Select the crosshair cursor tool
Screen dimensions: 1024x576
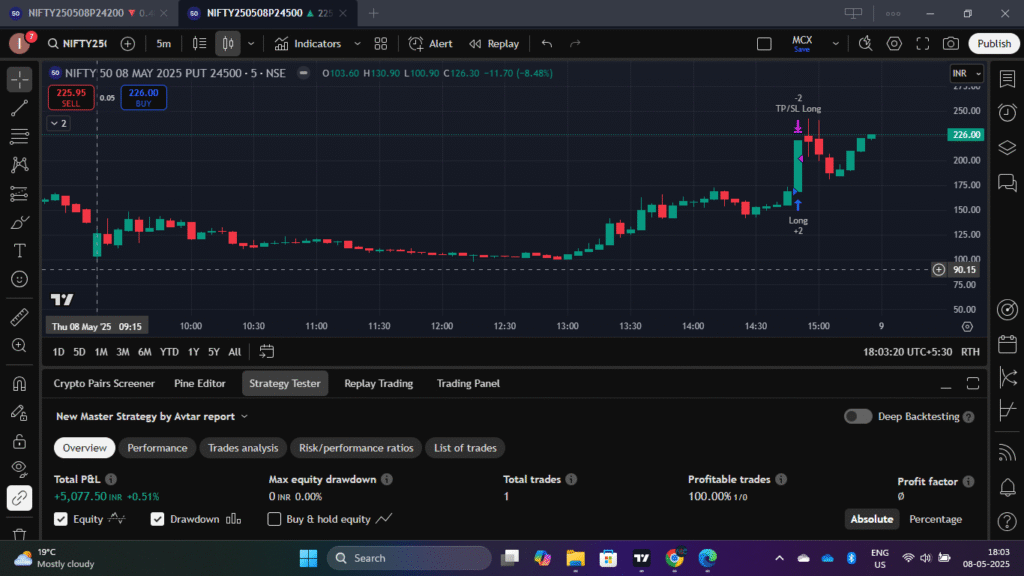pyautogui.click(x=20, y=80)
